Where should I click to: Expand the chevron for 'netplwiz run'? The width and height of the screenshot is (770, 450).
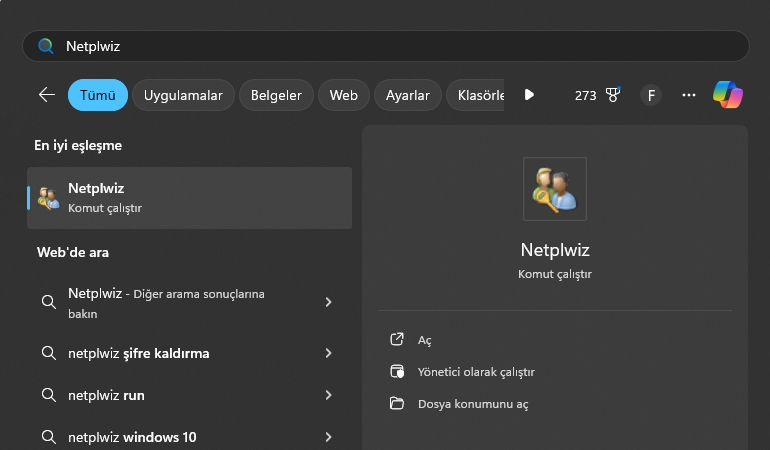[329, 394]
